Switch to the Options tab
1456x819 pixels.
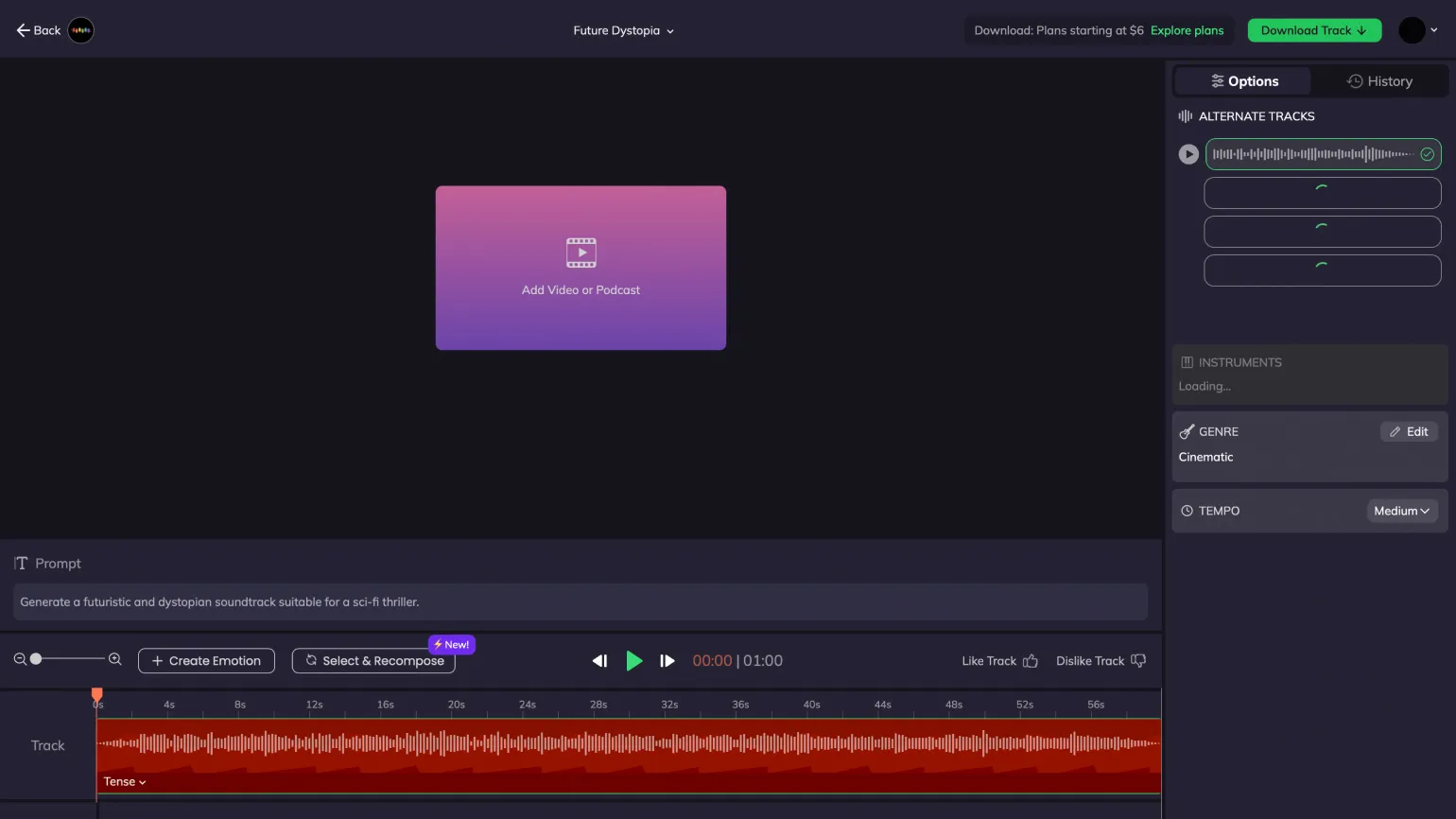[x=1243, y=81]
